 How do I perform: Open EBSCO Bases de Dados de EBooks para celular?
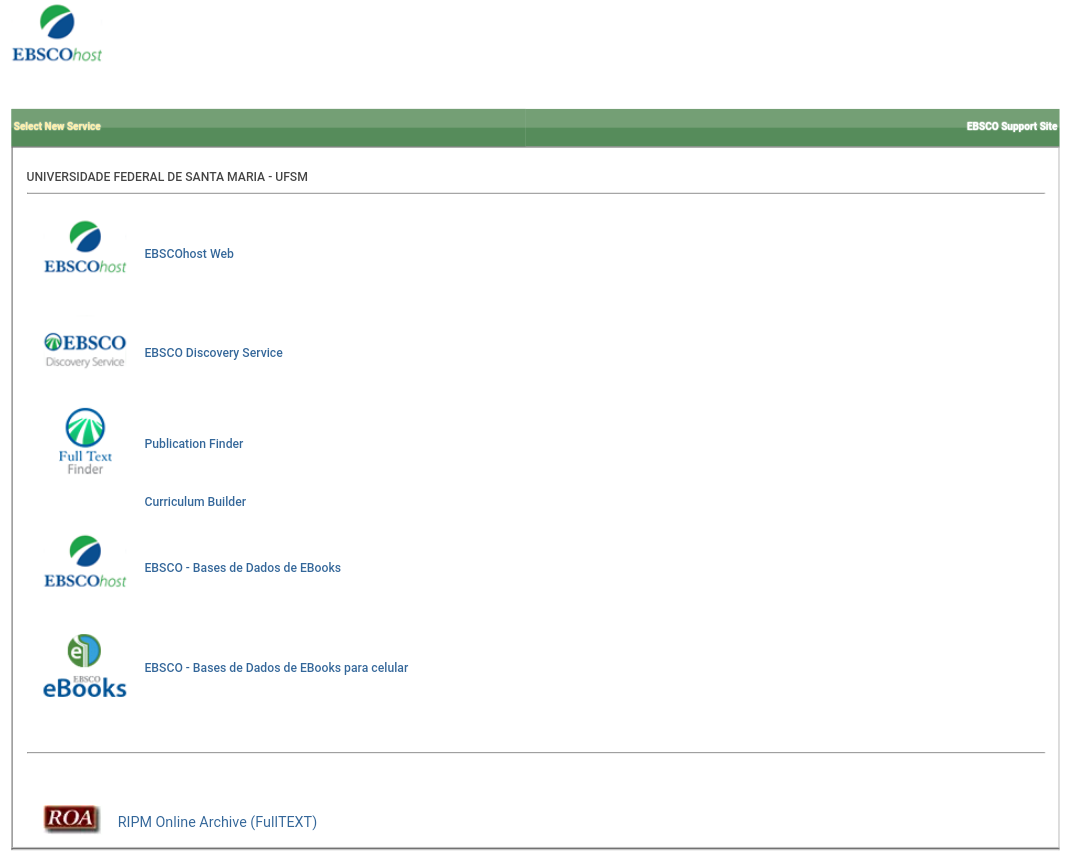276,667
